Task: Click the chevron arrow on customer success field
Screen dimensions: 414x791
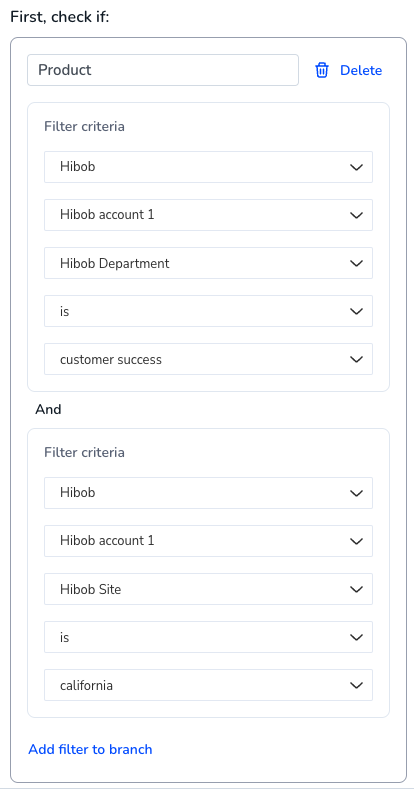Action: [356, 359]
